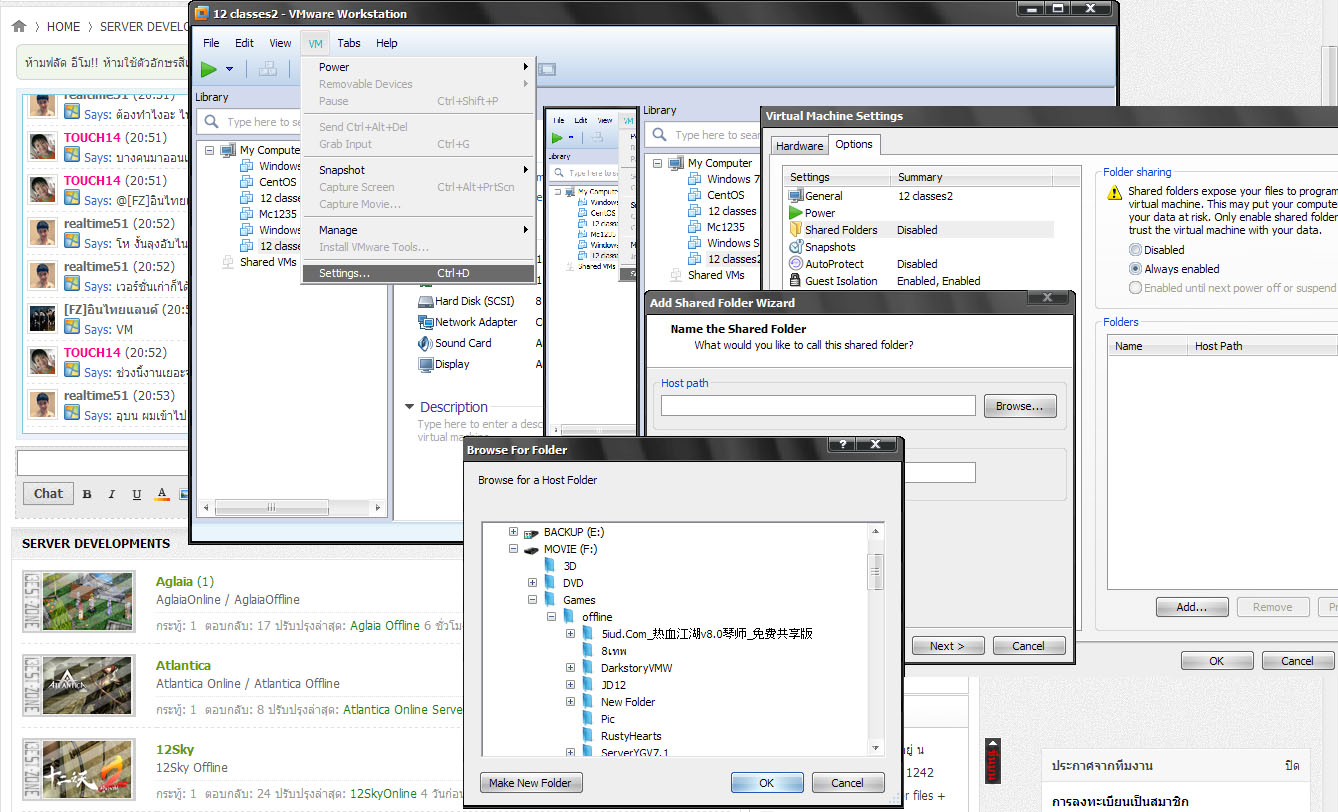Viewport: 1338px width, 812px height.
Task: Click the font color button in chat toolbar
Action: [x=161, y=494]
